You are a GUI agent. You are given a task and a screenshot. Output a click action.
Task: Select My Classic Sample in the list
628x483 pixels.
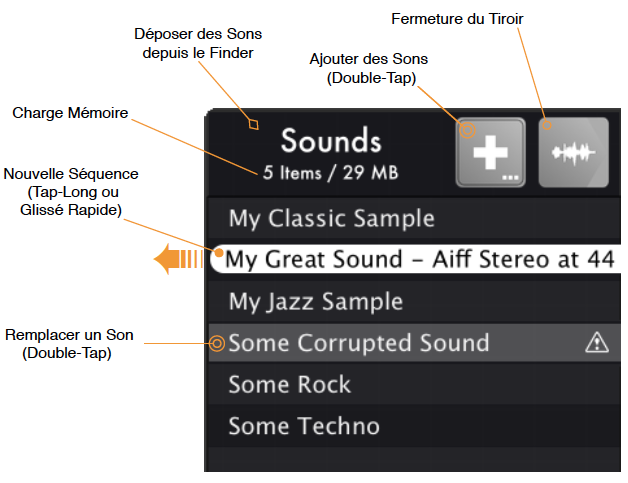click(415, 218)
